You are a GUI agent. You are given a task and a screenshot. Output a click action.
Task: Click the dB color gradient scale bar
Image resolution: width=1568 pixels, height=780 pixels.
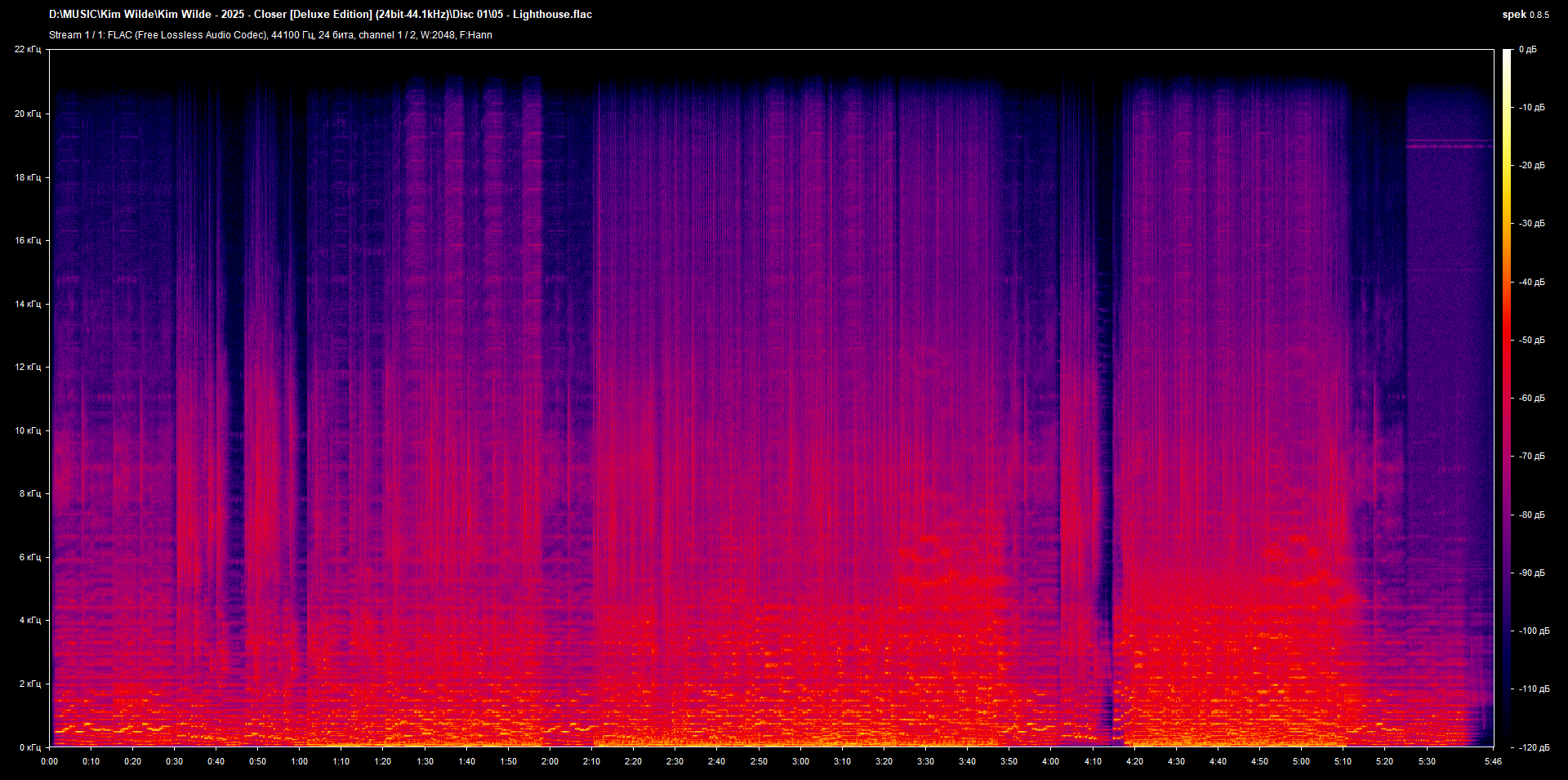(1507, 398)
